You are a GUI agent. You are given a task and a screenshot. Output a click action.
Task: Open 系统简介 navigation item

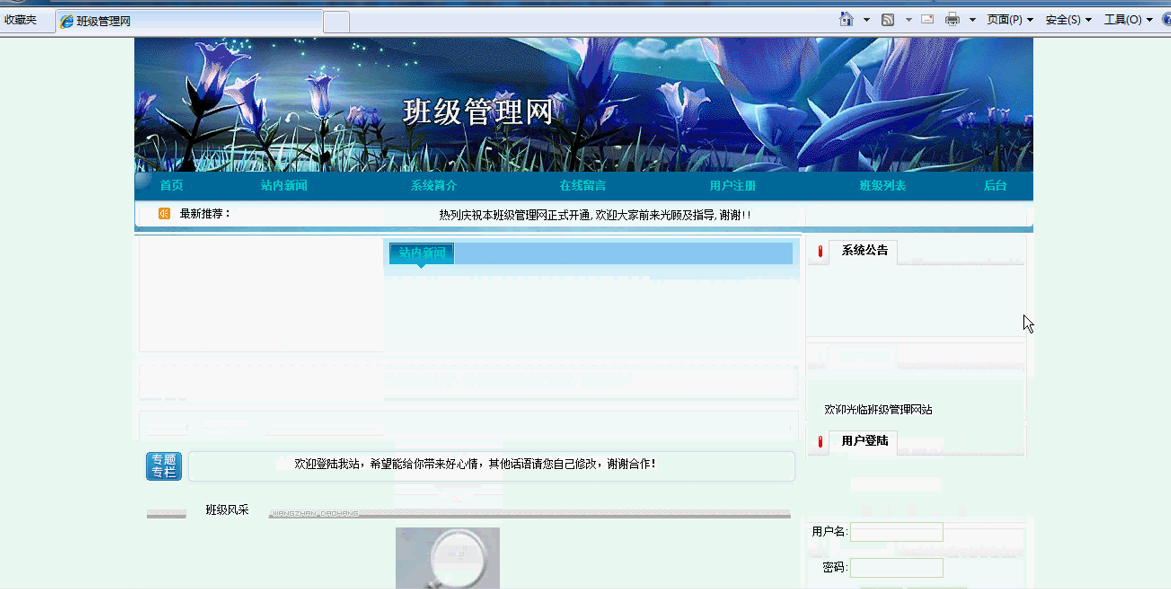coord(433,186)
